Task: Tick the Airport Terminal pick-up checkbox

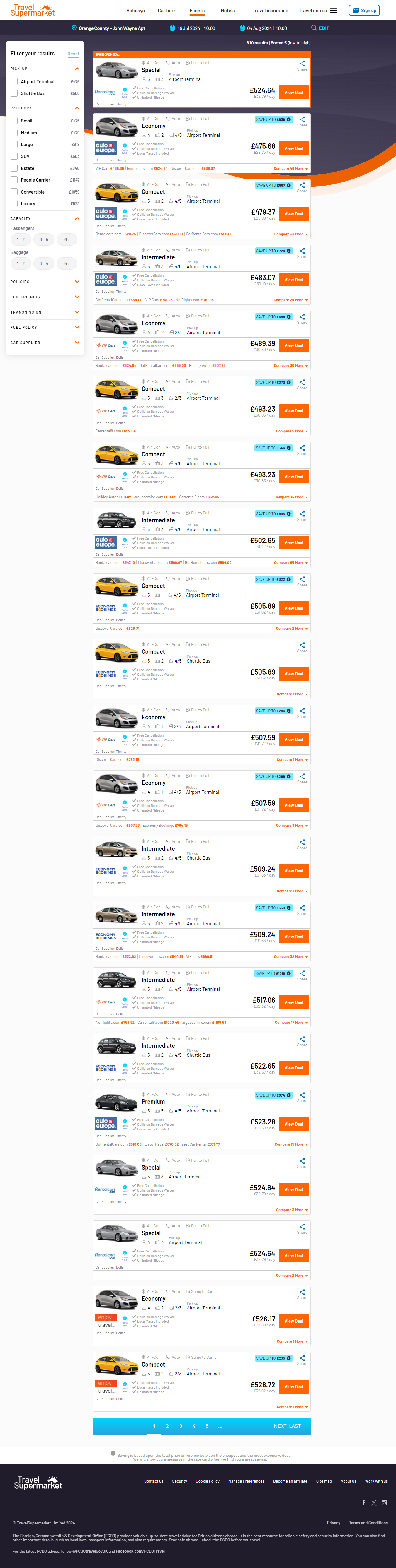Action: point(14,82)
